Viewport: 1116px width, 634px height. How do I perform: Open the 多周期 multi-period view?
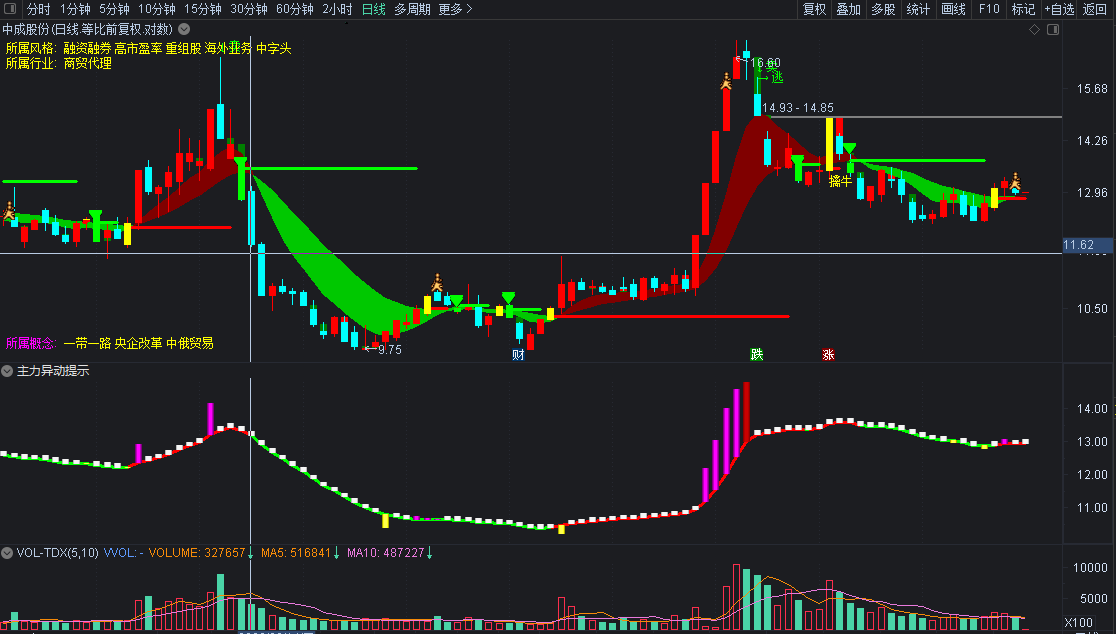point(412,9)
